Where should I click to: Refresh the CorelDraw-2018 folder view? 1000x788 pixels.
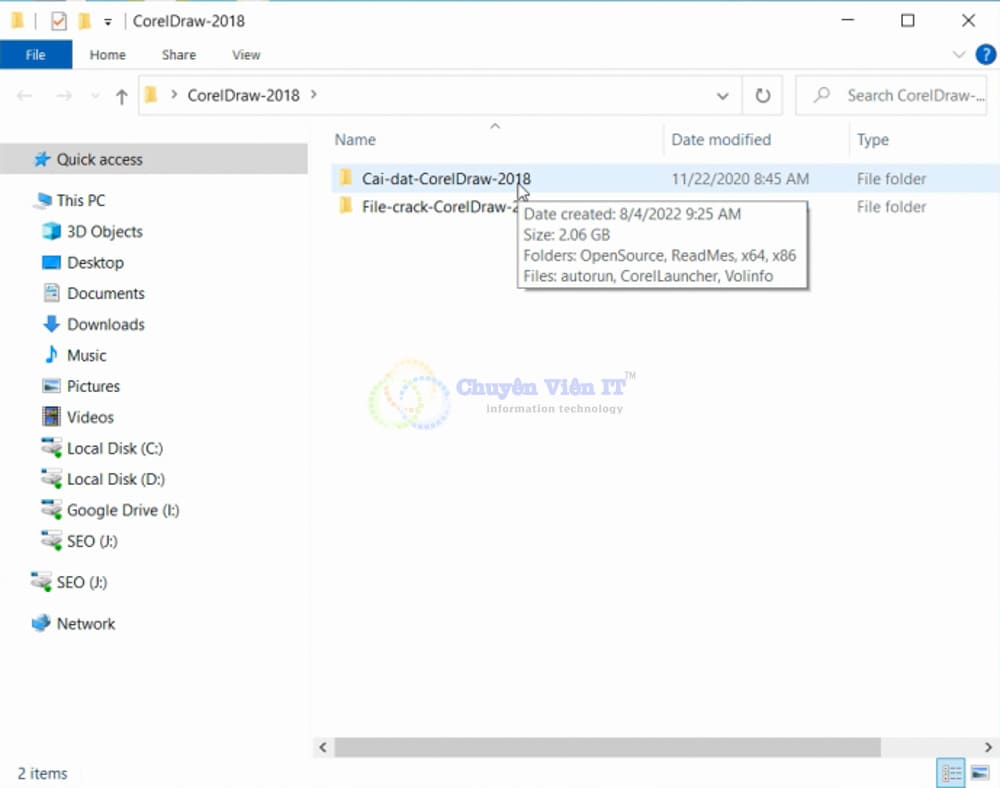click(762, 96)
